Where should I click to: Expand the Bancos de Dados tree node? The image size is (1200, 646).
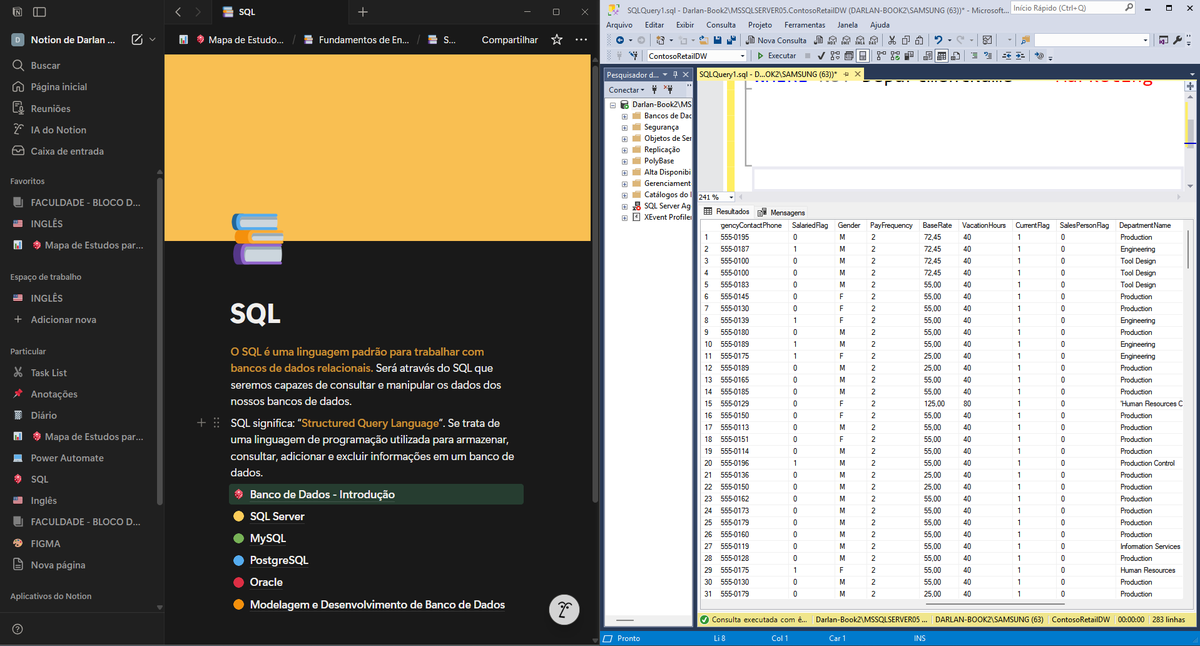pos(624,116)
